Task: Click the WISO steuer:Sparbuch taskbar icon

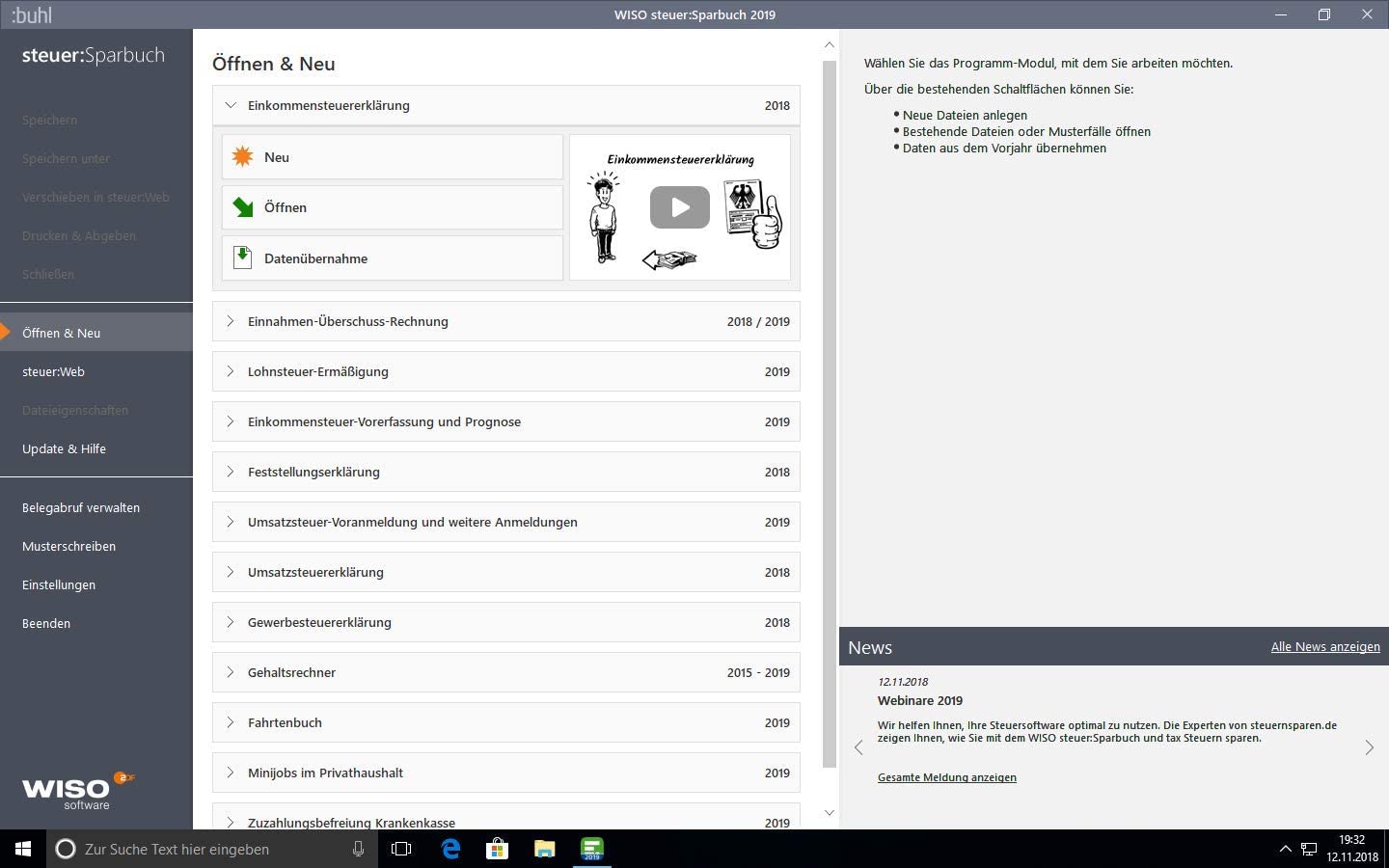Action: (592, 849)
